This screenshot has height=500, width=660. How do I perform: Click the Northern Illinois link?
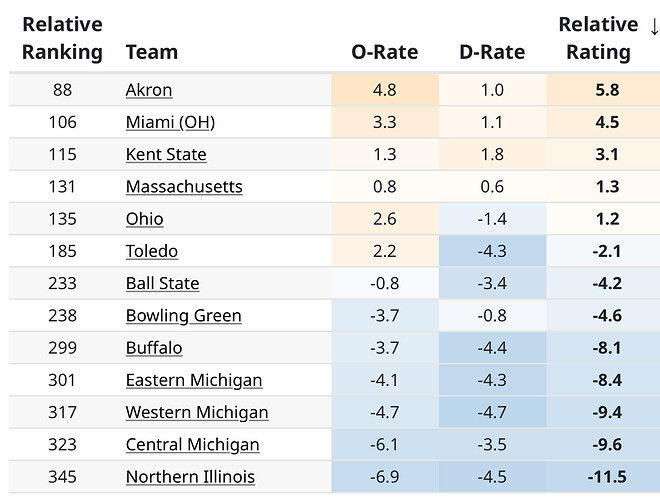tap(190, 477)
